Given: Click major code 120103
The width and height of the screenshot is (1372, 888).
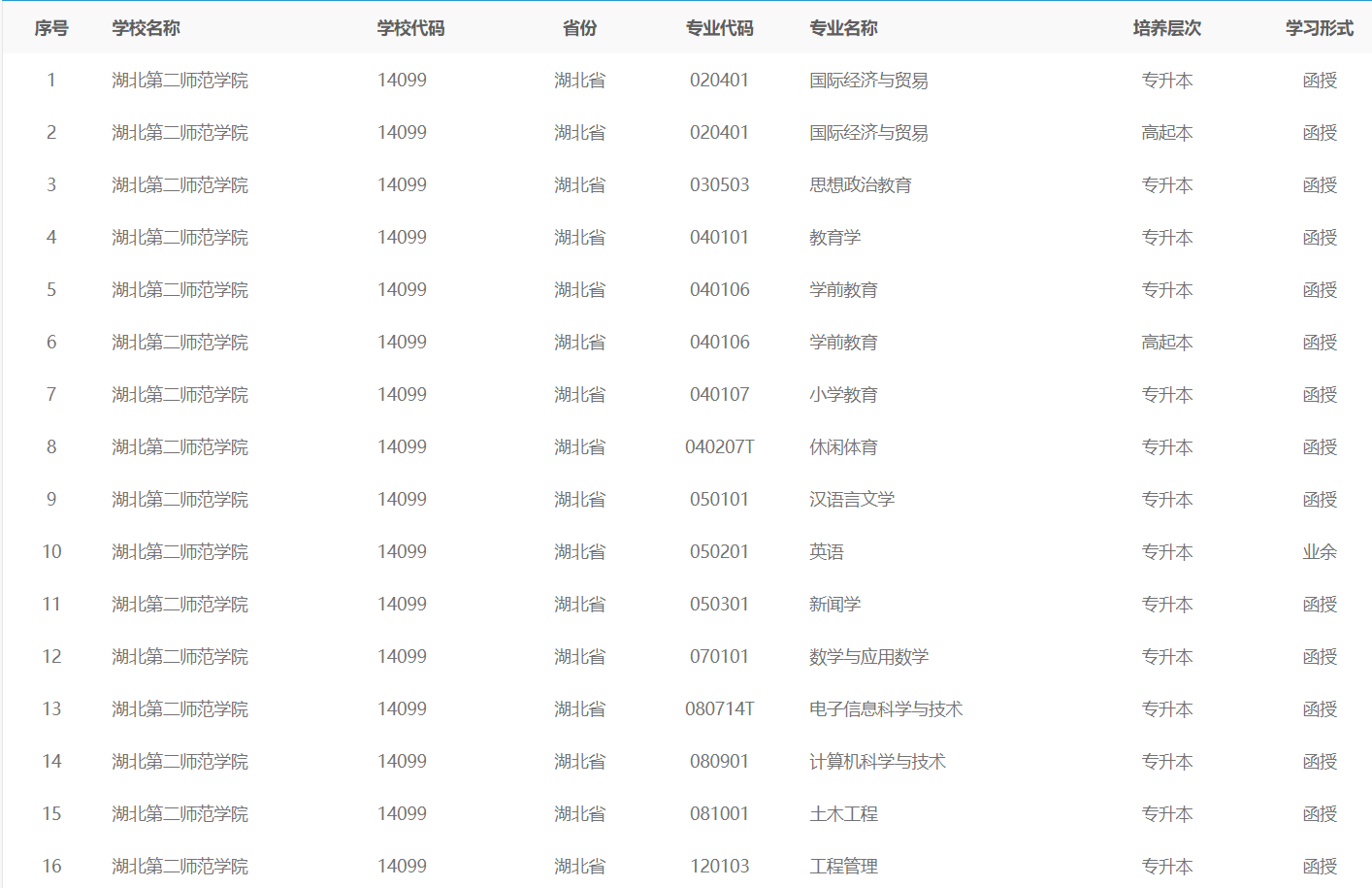Looking at the screenshot, I should [x=719, y=867].
